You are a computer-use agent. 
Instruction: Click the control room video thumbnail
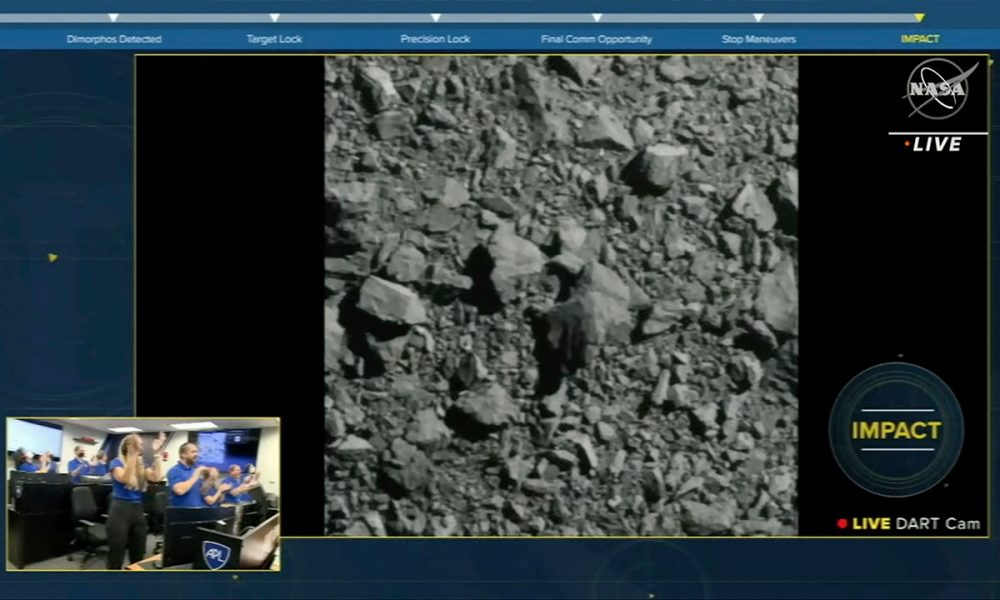coord(140,492)
